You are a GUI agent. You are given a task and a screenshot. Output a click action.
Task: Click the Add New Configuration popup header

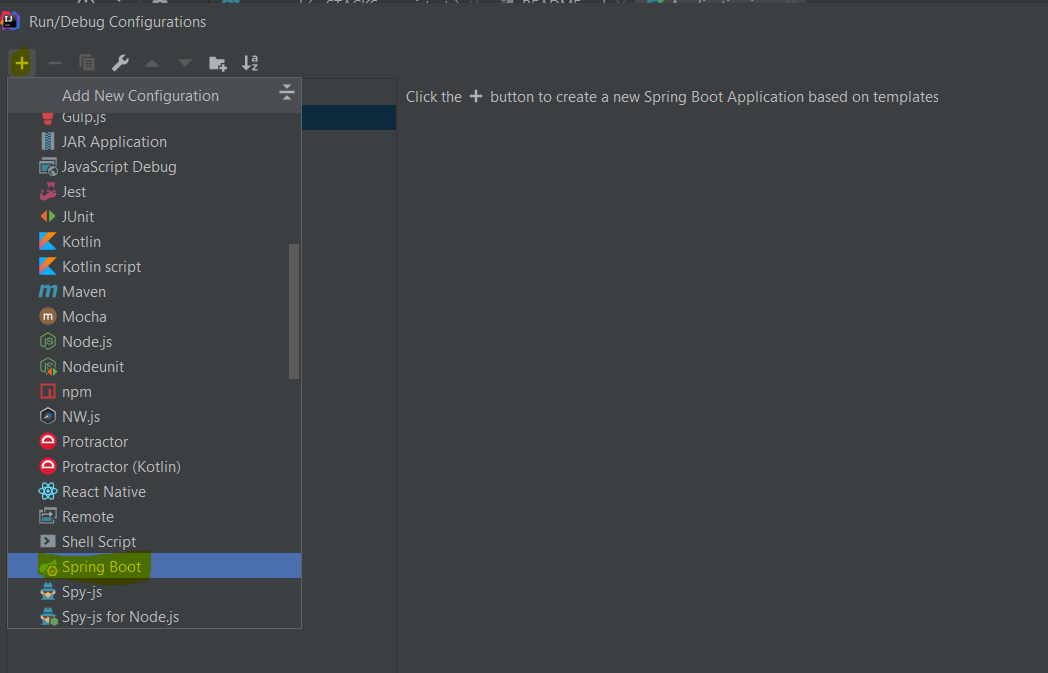pos(154,96)
